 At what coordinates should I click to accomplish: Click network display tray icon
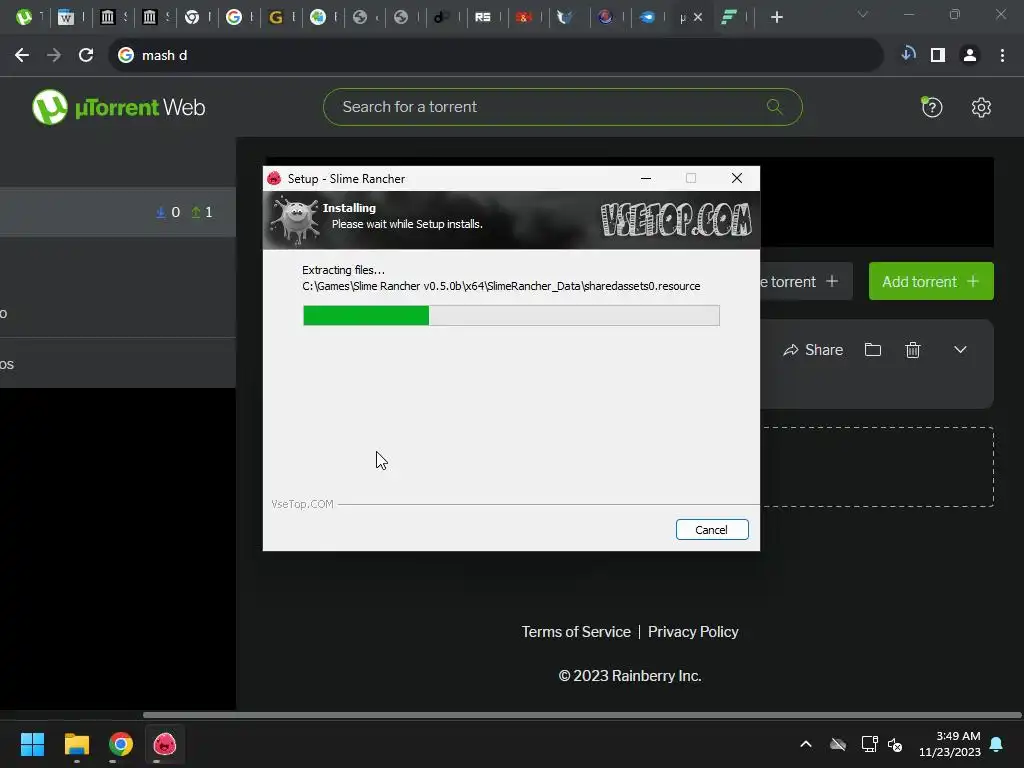869,744
